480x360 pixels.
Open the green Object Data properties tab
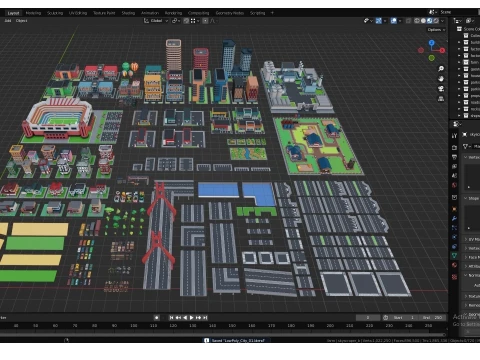pos(454,256)
